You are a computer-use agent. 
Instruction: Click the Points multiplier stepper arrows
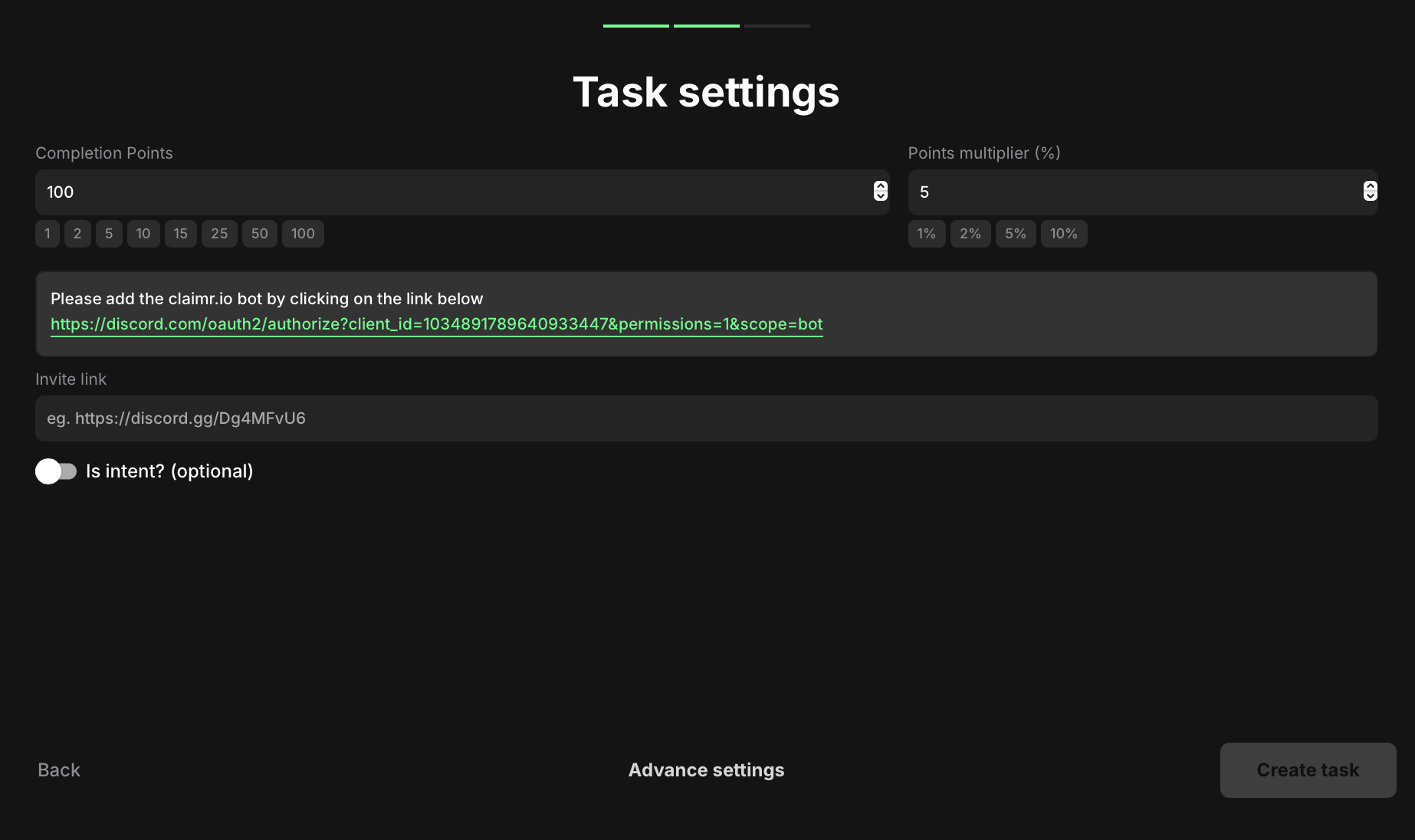[1370, 192]
